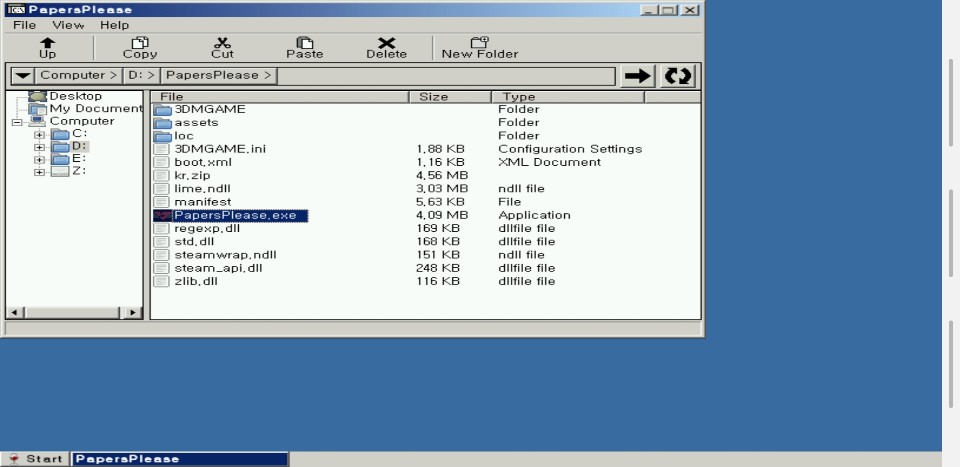
Task: Maximize the PapersPlease window
Action: (669, 10)
